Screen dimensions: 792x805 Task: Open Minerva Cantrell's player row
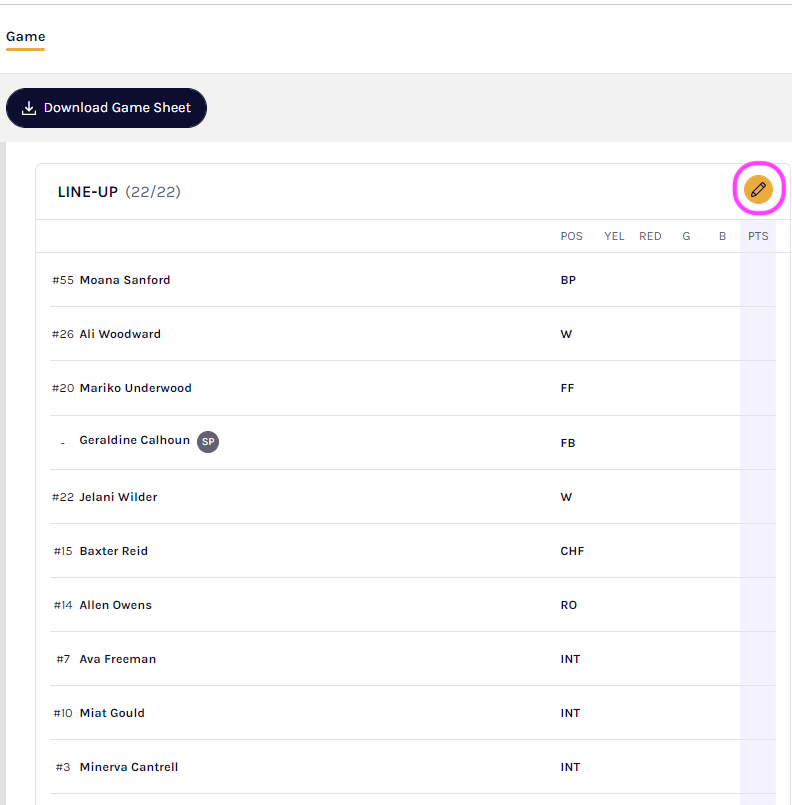[x=129, y=767]
